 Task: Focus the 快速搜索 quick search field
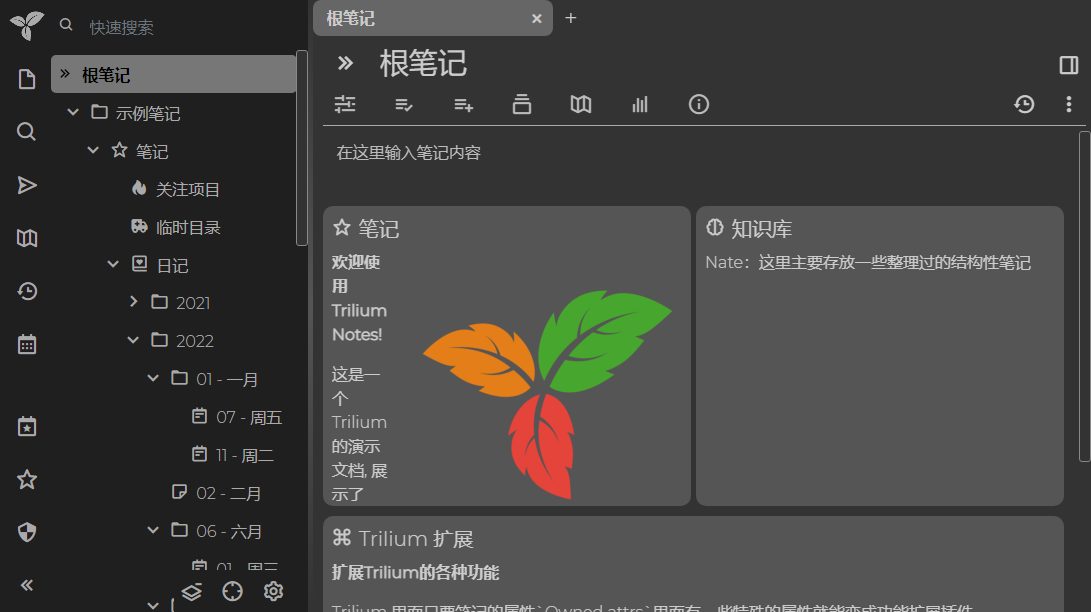pos(188,27)
